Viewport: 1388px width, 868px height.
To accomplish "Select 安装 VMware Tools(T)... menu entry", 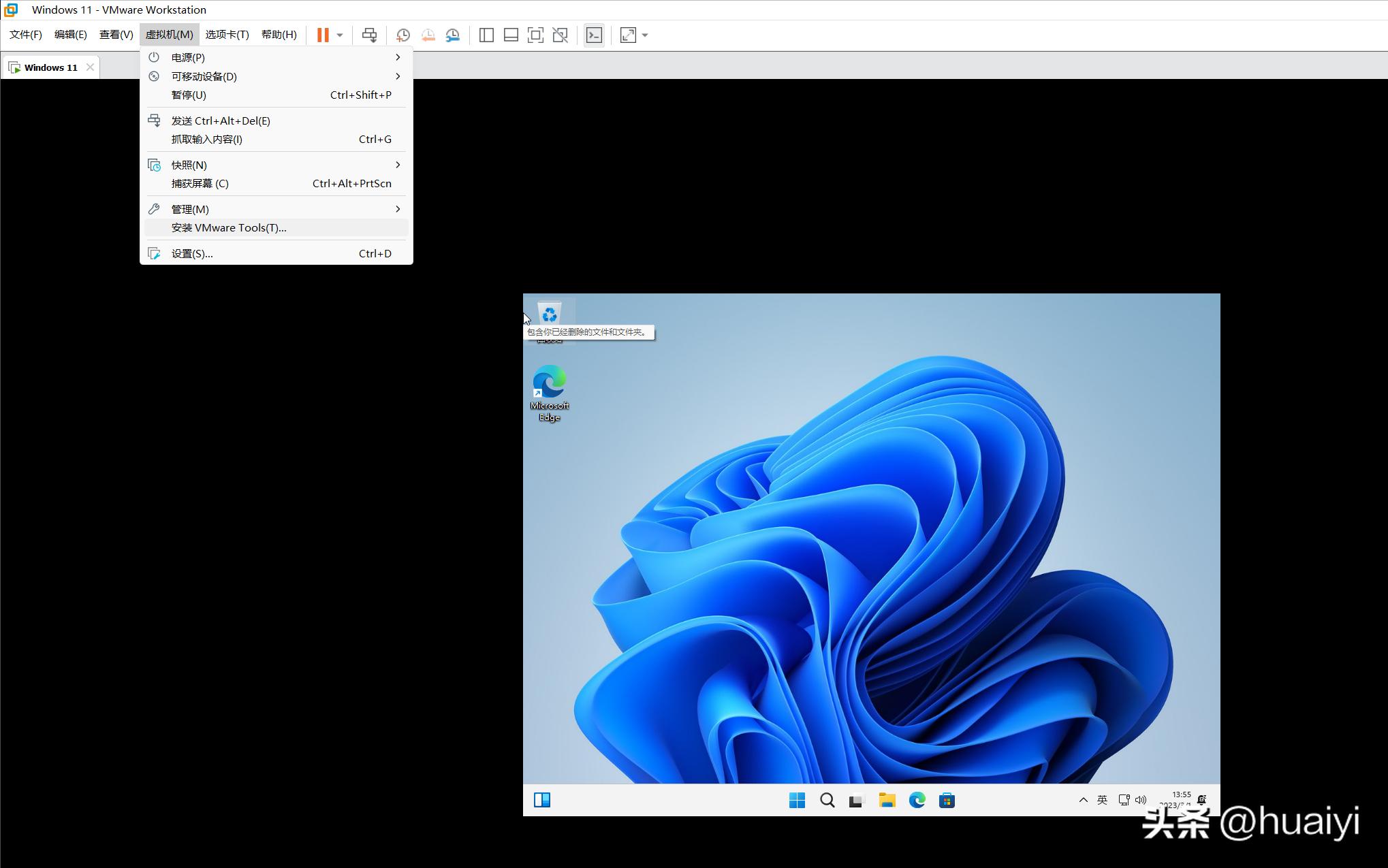I will (229, 228).
